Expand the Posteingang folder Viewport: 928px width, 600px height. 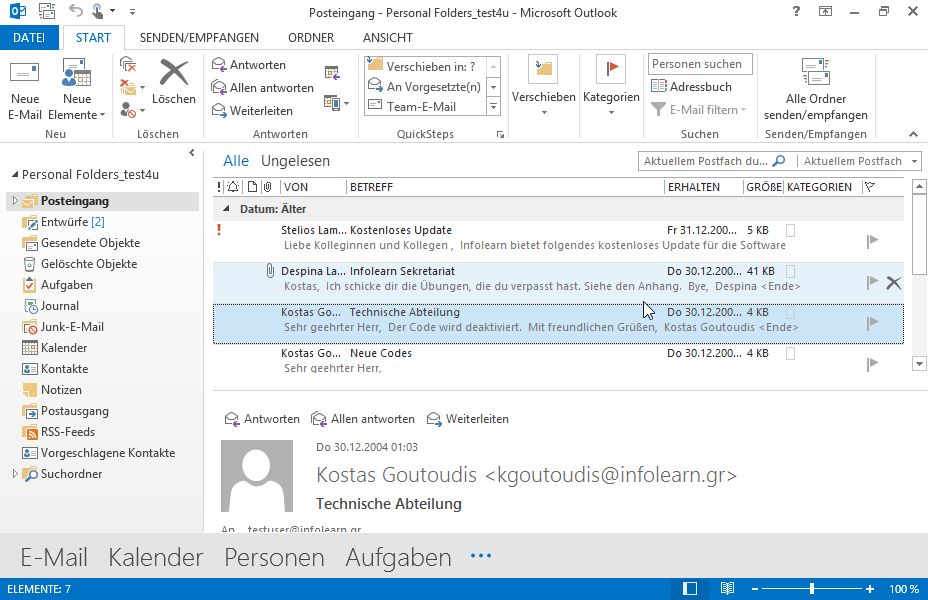[x=15, y=201]
